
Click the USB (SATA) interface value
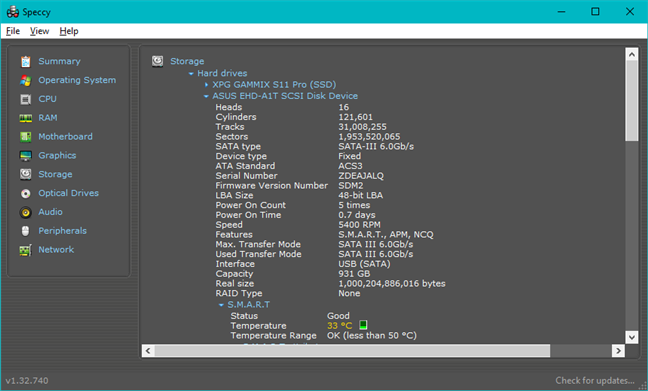click(x=364, y=264)
